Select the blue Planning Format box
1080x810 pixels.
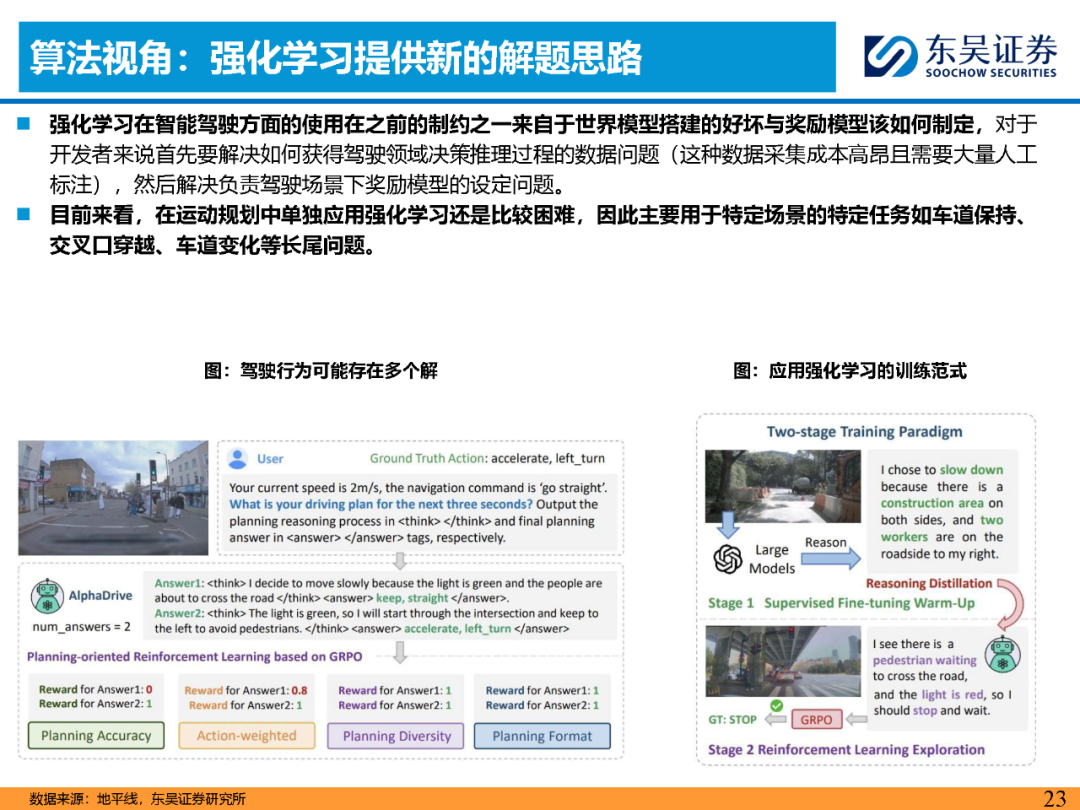coord(542,736)
